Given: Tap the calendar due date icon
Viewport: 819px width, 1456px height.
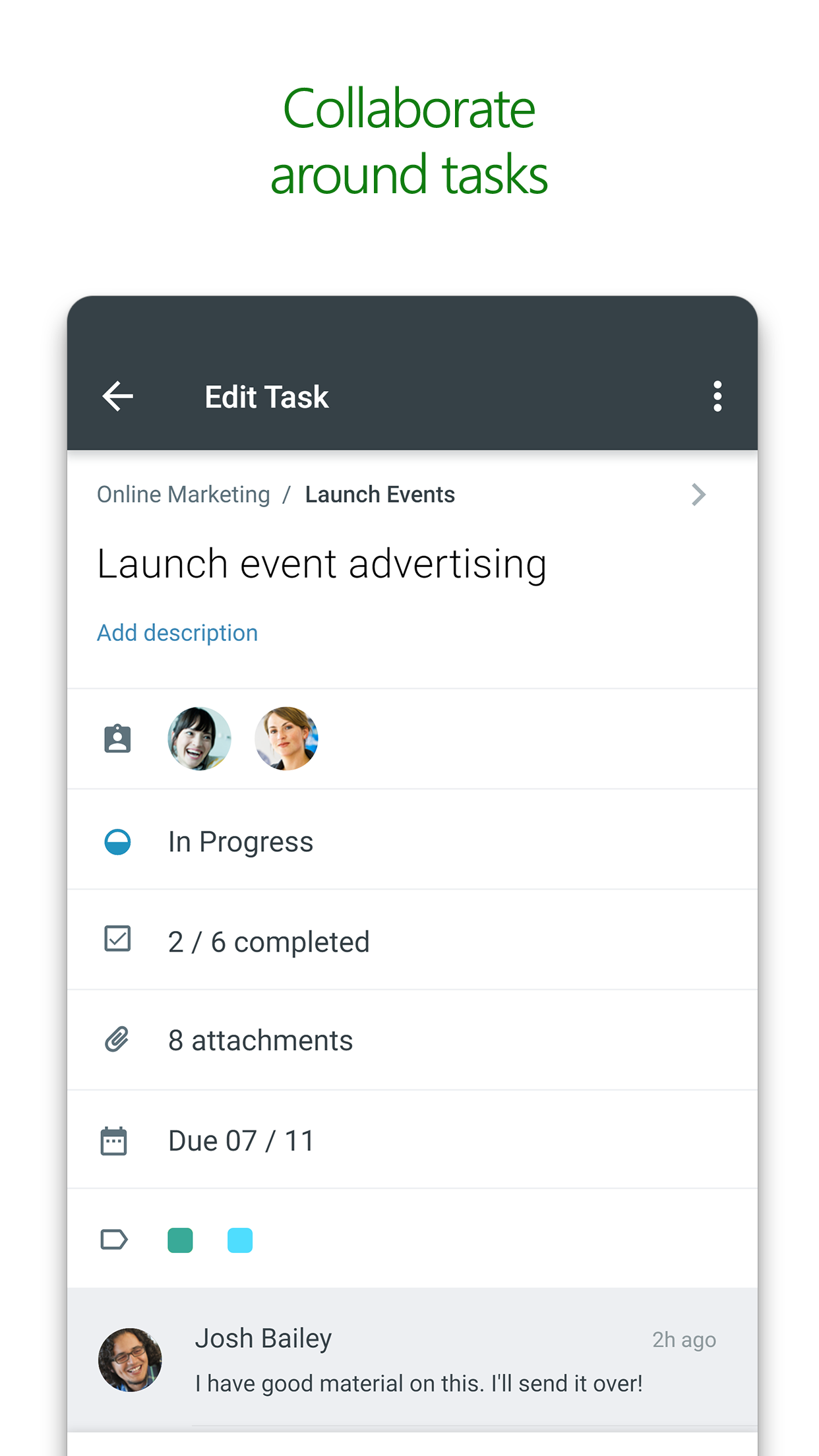Looking at the screenshot, I should (x=114, y=1141).
